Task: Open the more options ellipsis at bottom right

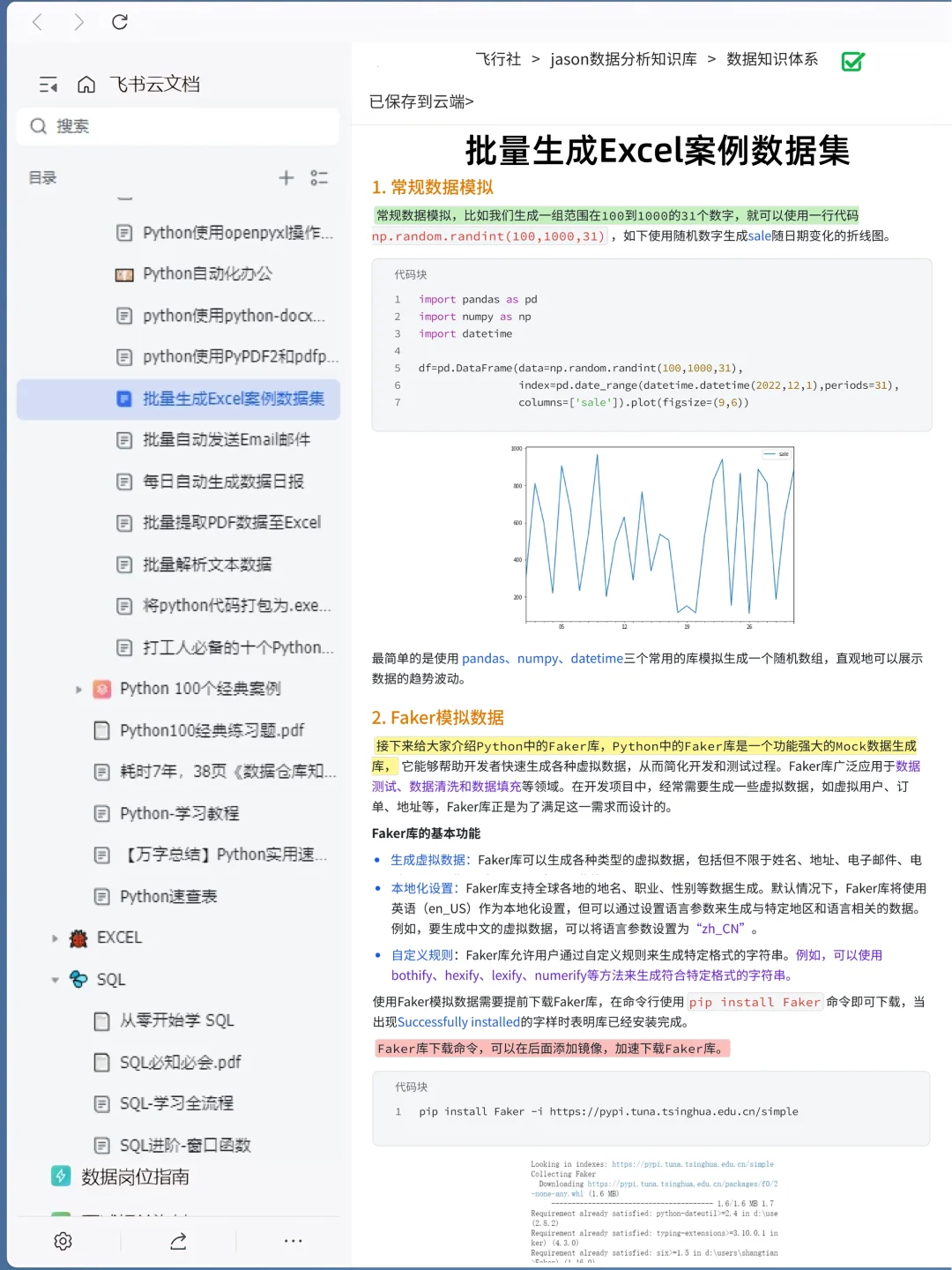Action: click(293, 1241)
